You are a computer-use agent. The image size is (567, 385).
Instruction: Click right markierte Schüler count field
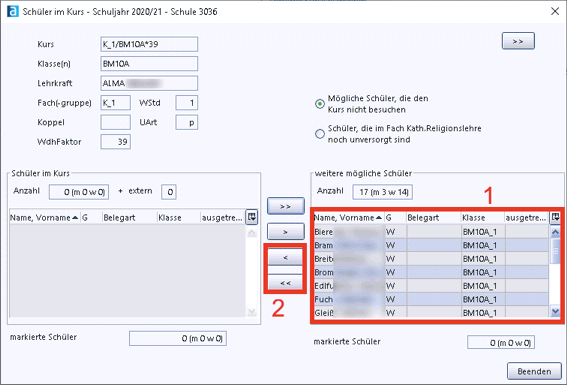click(500, 342)
